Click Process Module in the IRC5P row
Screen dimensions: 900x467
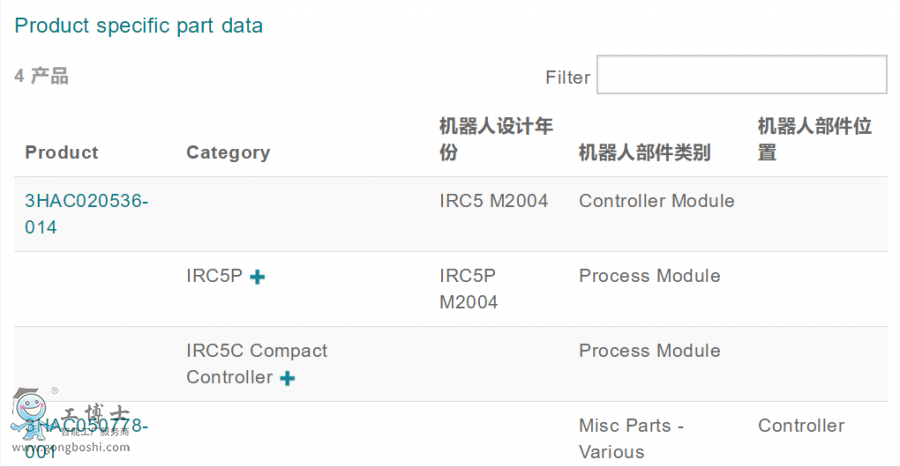[x=650, y=276]
